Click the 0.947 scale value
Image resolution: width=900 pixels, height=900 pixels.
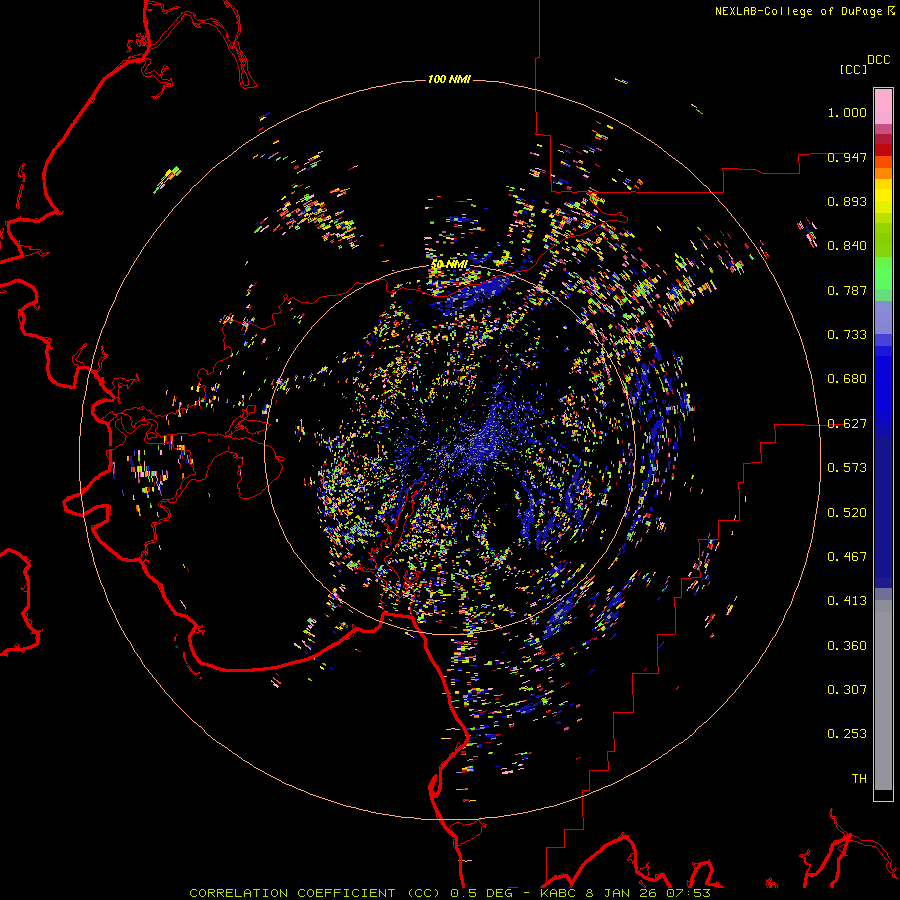click(x=847, y=157)
